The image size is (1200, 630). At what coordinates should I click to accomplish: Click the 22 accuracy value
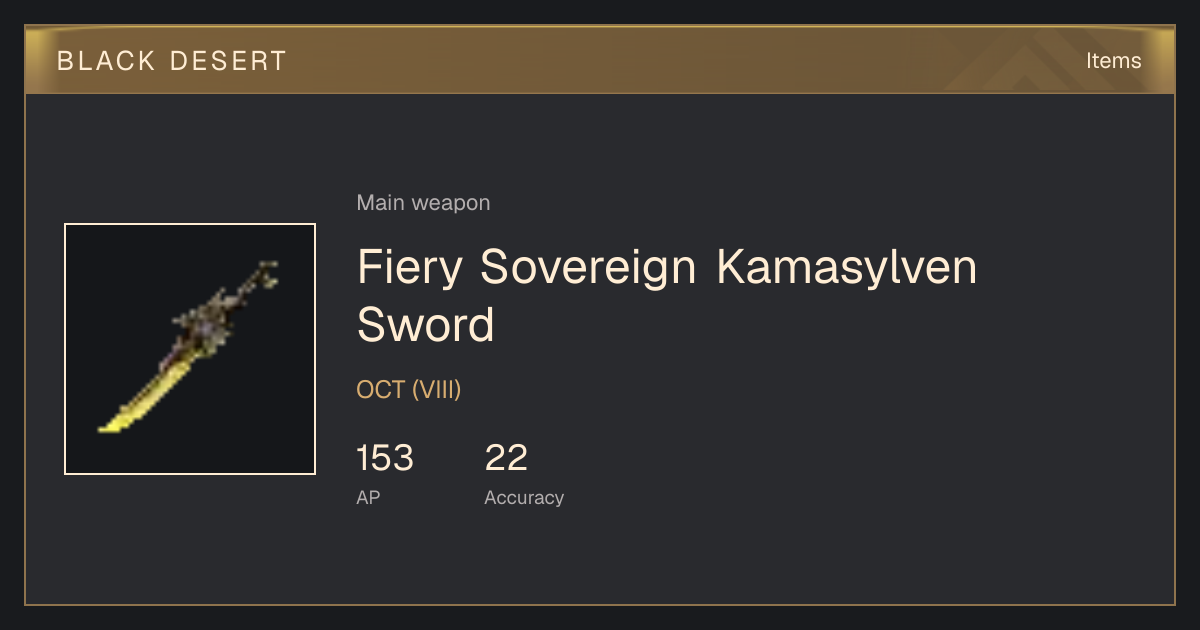(x=506, y=458)
